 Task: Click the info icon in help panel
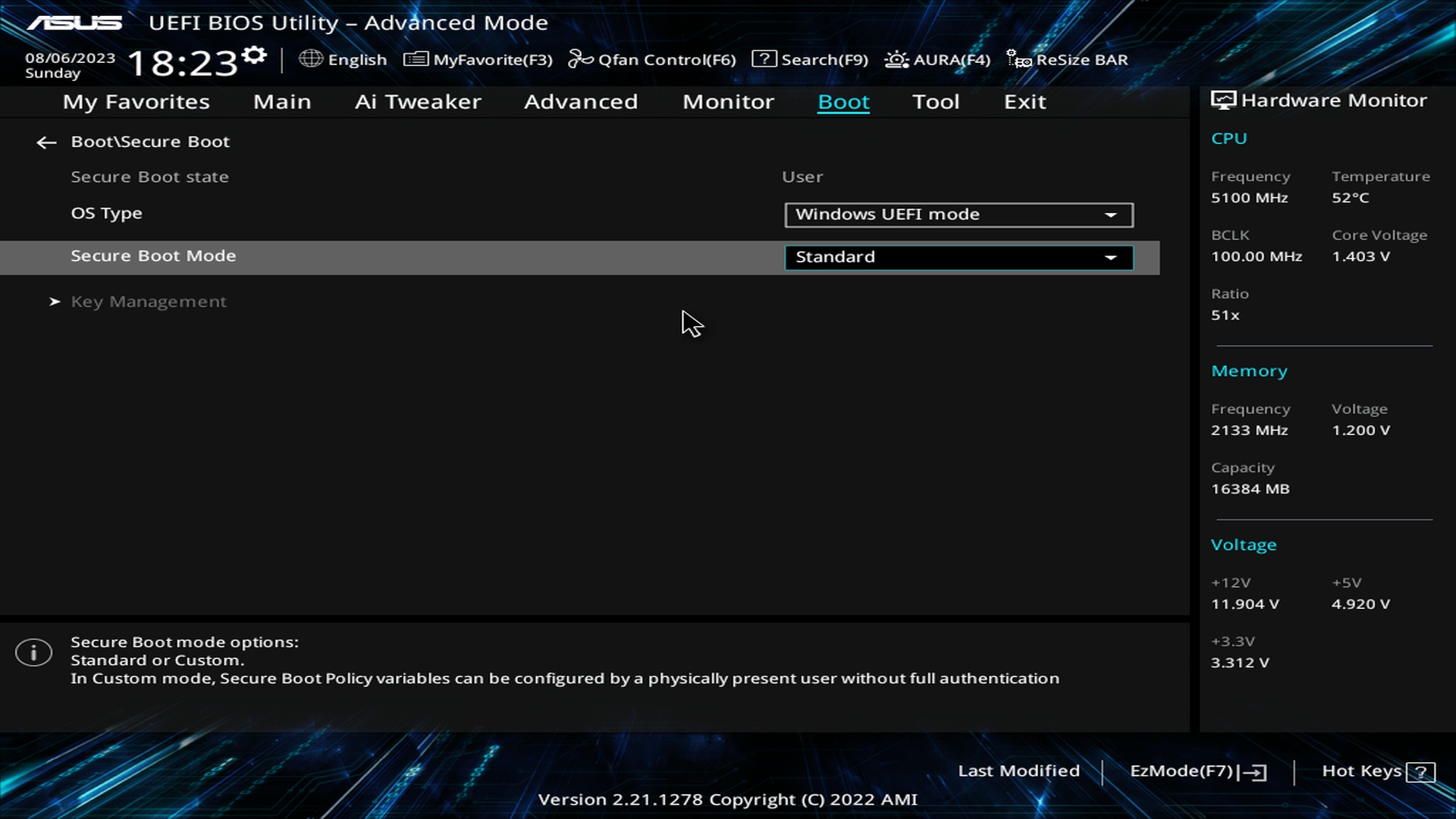point(33,653)
